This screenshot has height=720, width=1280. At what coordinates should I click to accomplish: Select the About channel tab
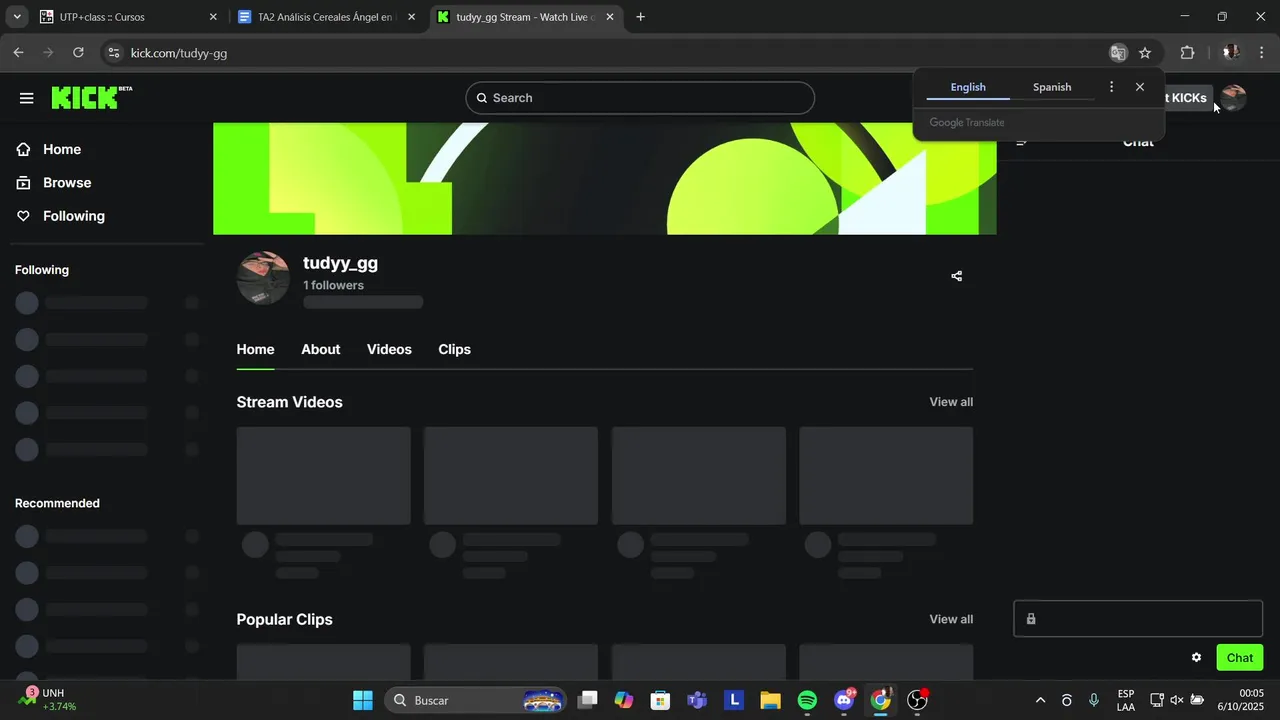pos(321,349)
